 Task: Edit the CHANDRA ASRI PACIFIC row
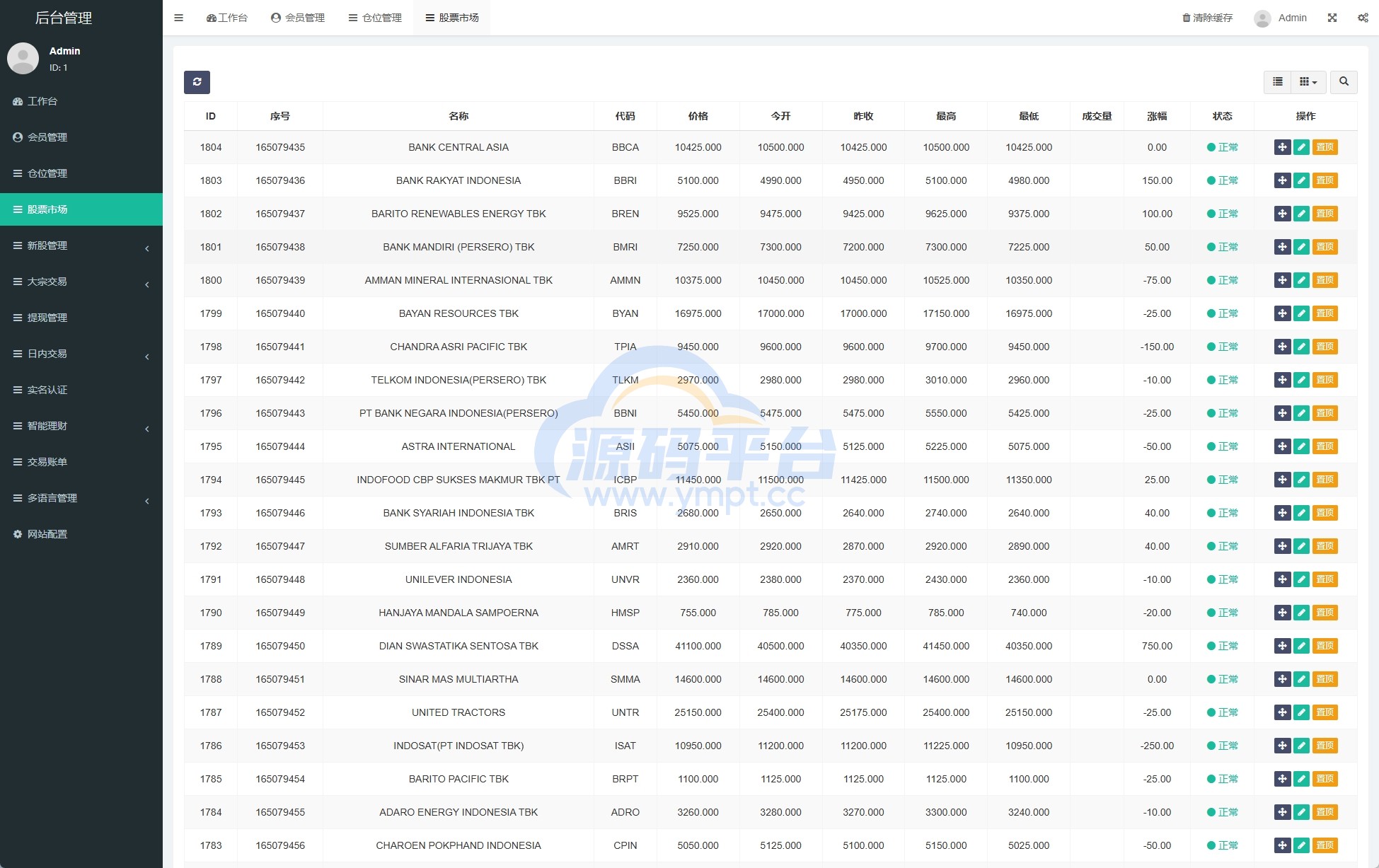tap(1301, 347)
